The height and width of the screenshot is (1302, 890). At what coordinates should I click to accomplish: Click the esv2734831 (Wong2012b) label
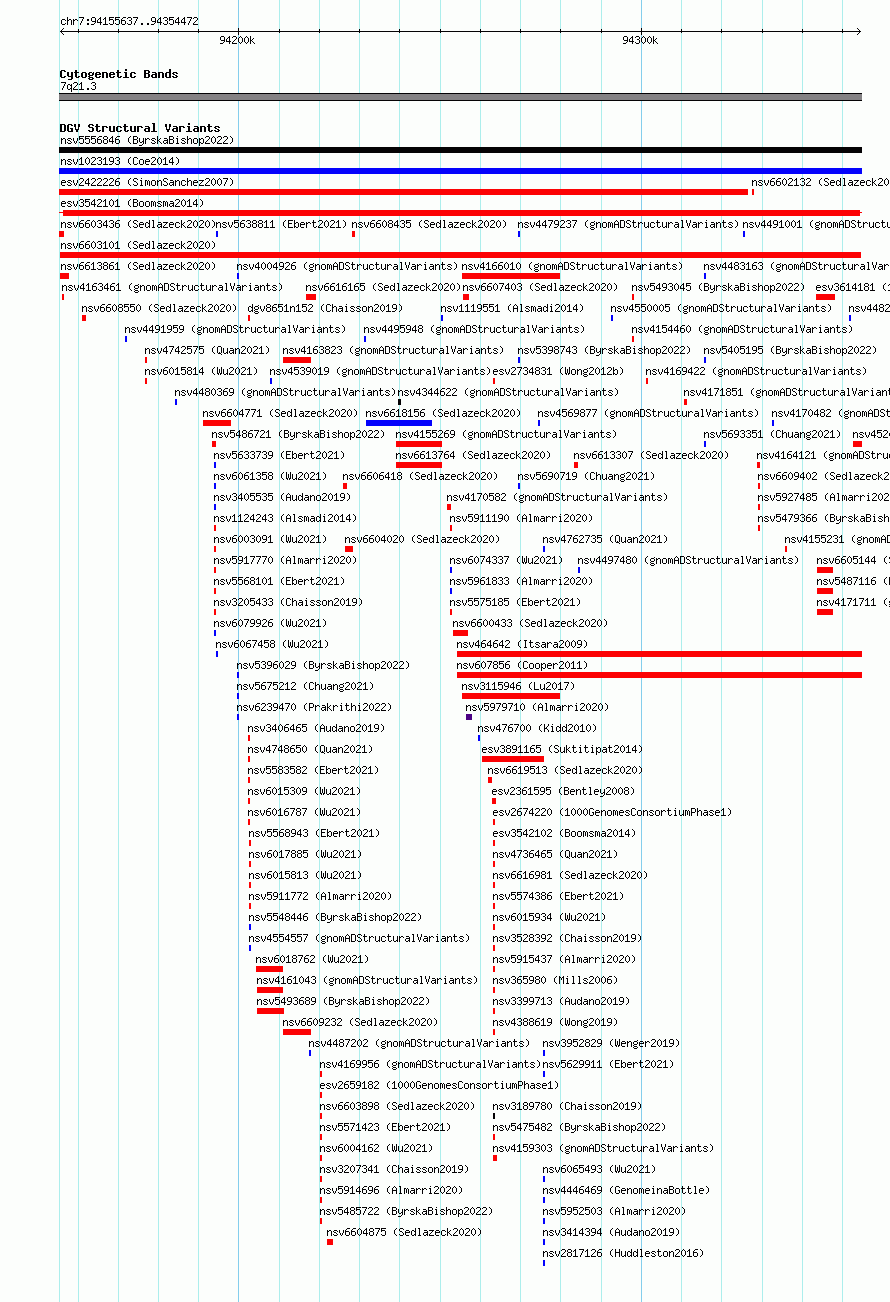point(558,371)
